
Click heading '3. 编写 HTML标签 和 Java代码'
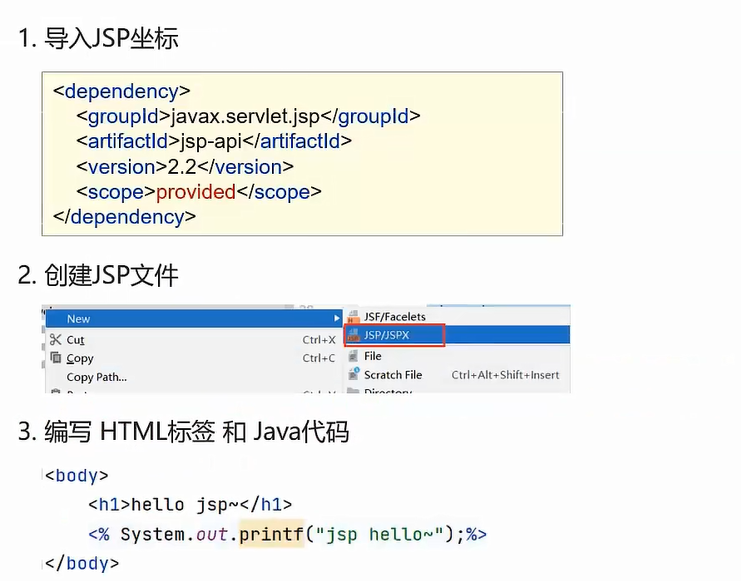(183, 431)
